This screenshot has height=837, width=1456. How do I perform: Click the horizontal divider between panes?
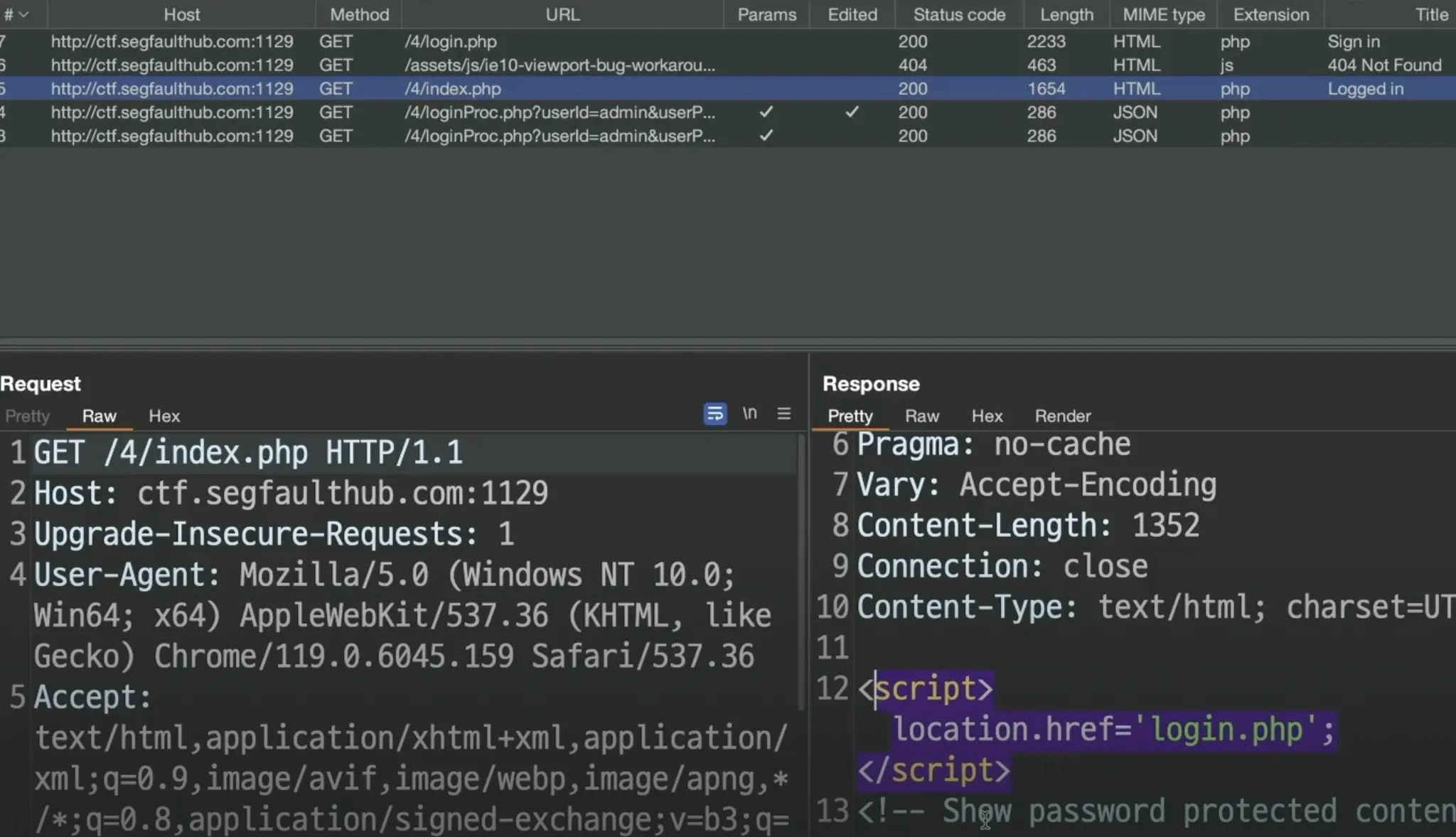pos(728,343)
